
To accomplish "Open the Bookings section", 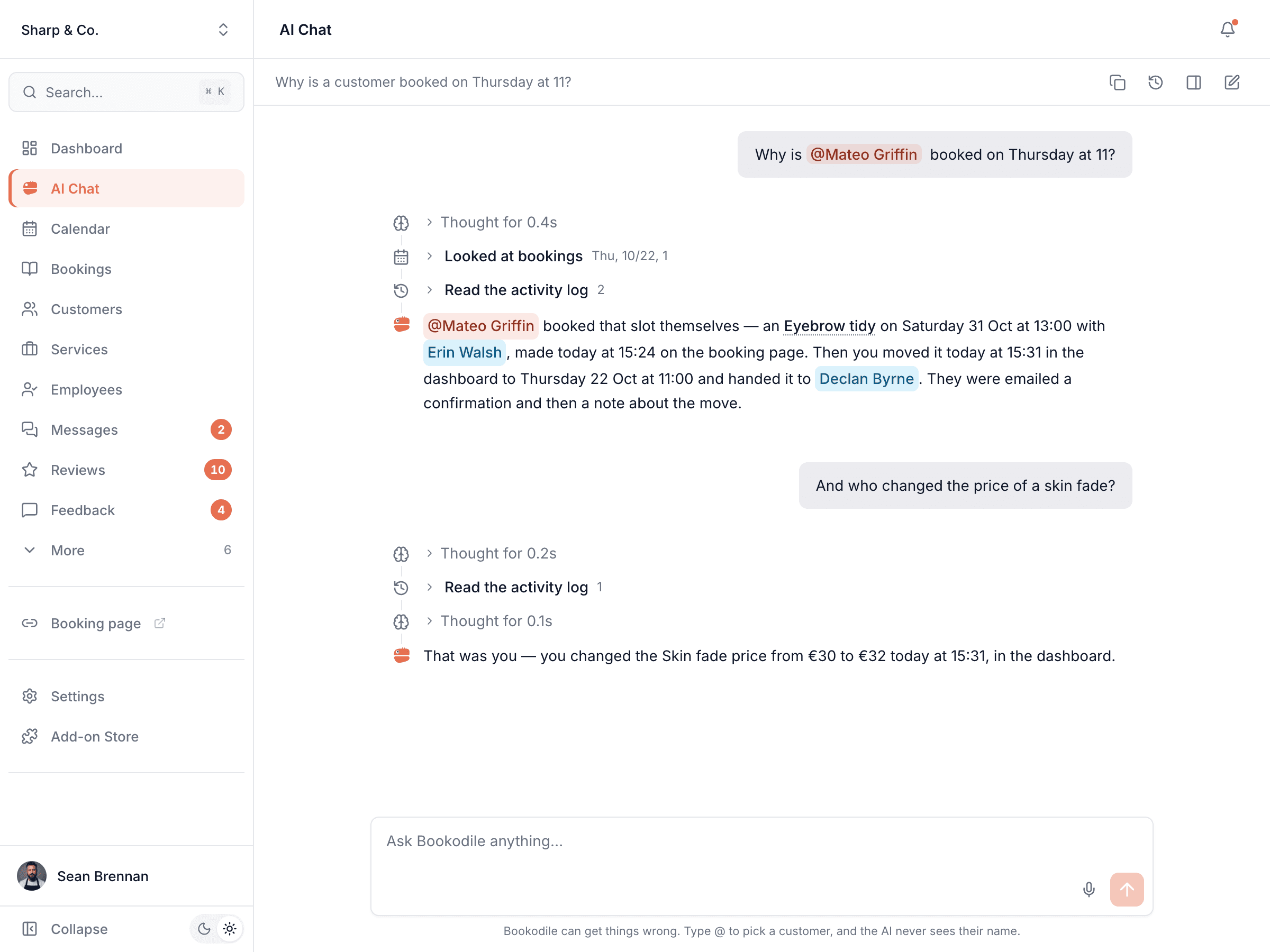I will [x=126, y=269].
